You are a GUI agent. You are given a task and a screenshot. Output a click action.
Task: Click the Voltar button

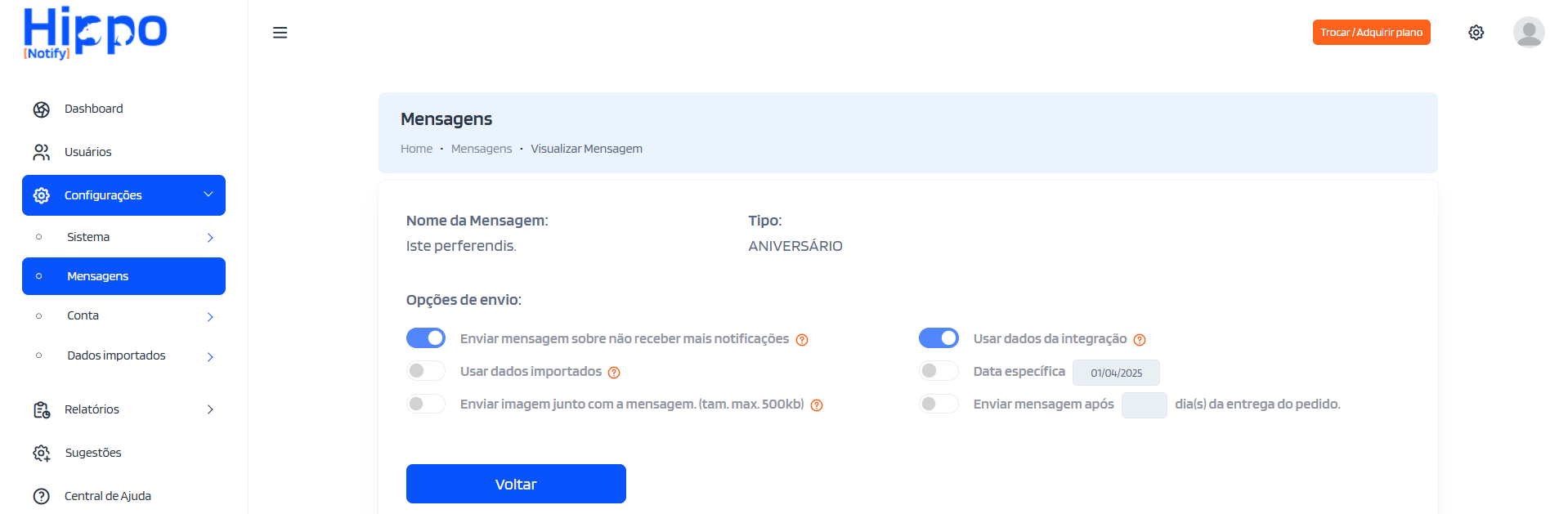click(516, 484)
